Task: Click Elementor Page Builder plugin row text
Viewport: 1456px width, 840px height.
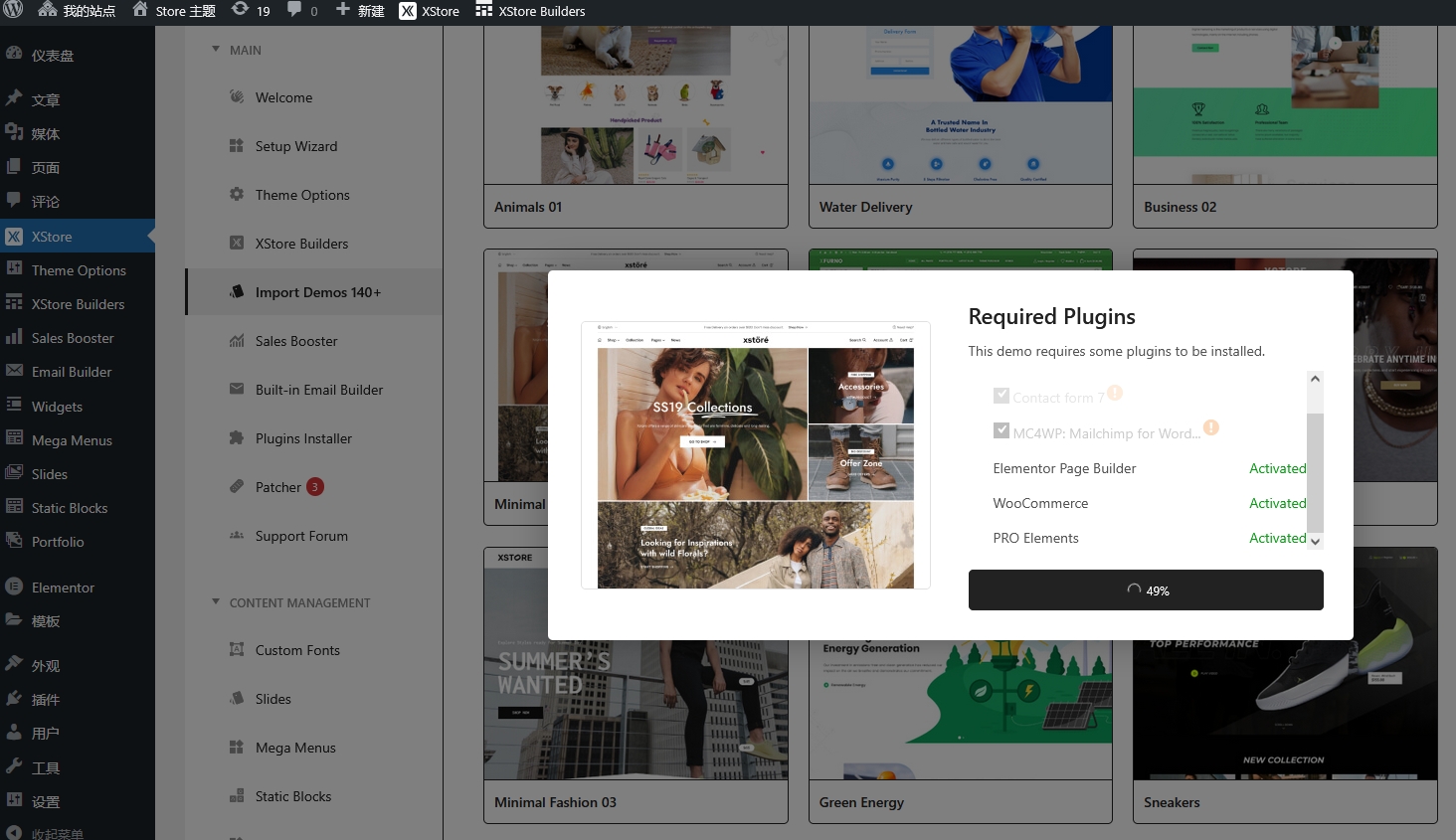Action: coord(1064,468)
